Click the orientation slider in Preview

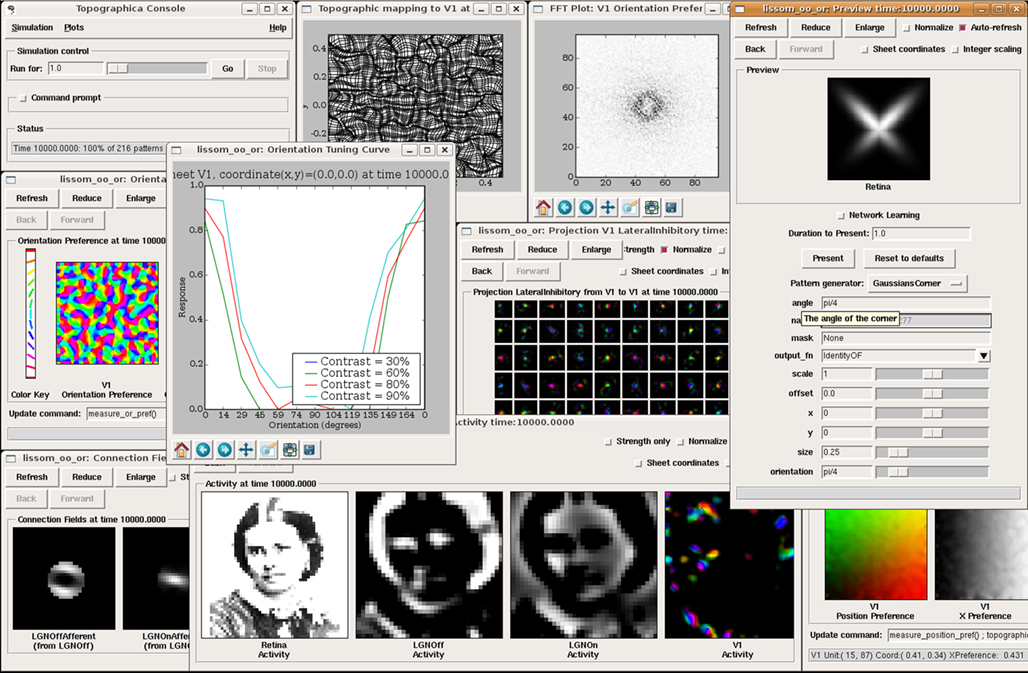pyautogui.click(x=932, y=472)
